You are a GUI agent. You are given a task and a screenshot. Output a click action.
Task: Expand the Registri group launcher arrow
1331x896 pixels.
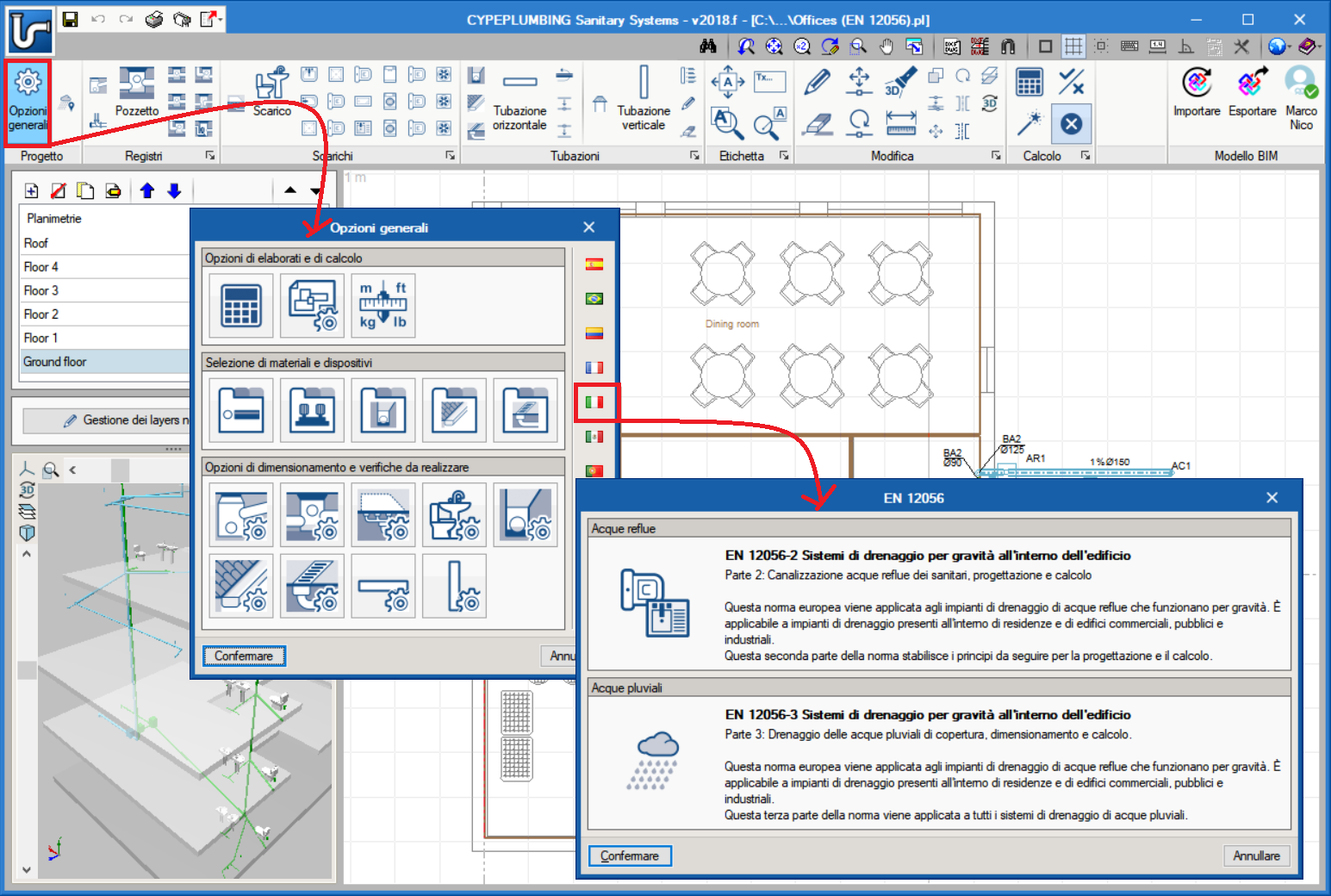point(209,156)
